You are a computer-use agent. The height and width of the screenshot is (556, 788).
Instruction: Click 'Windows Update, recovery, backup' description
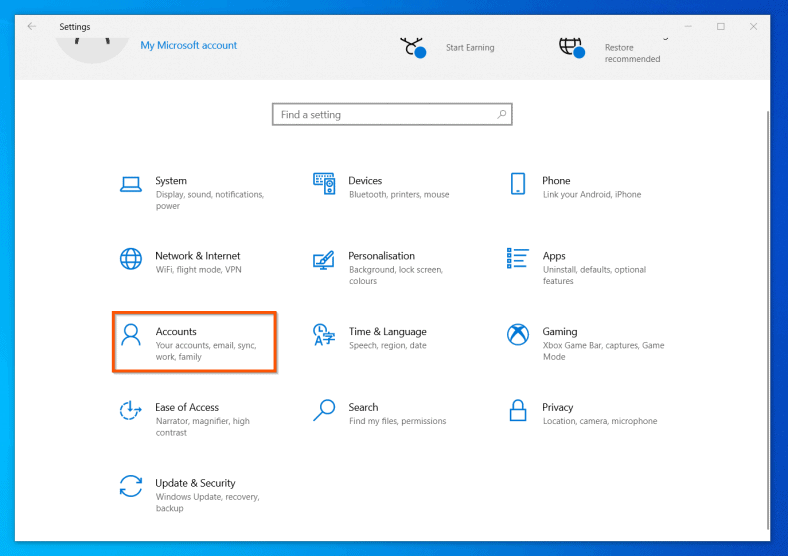[207, 502]
